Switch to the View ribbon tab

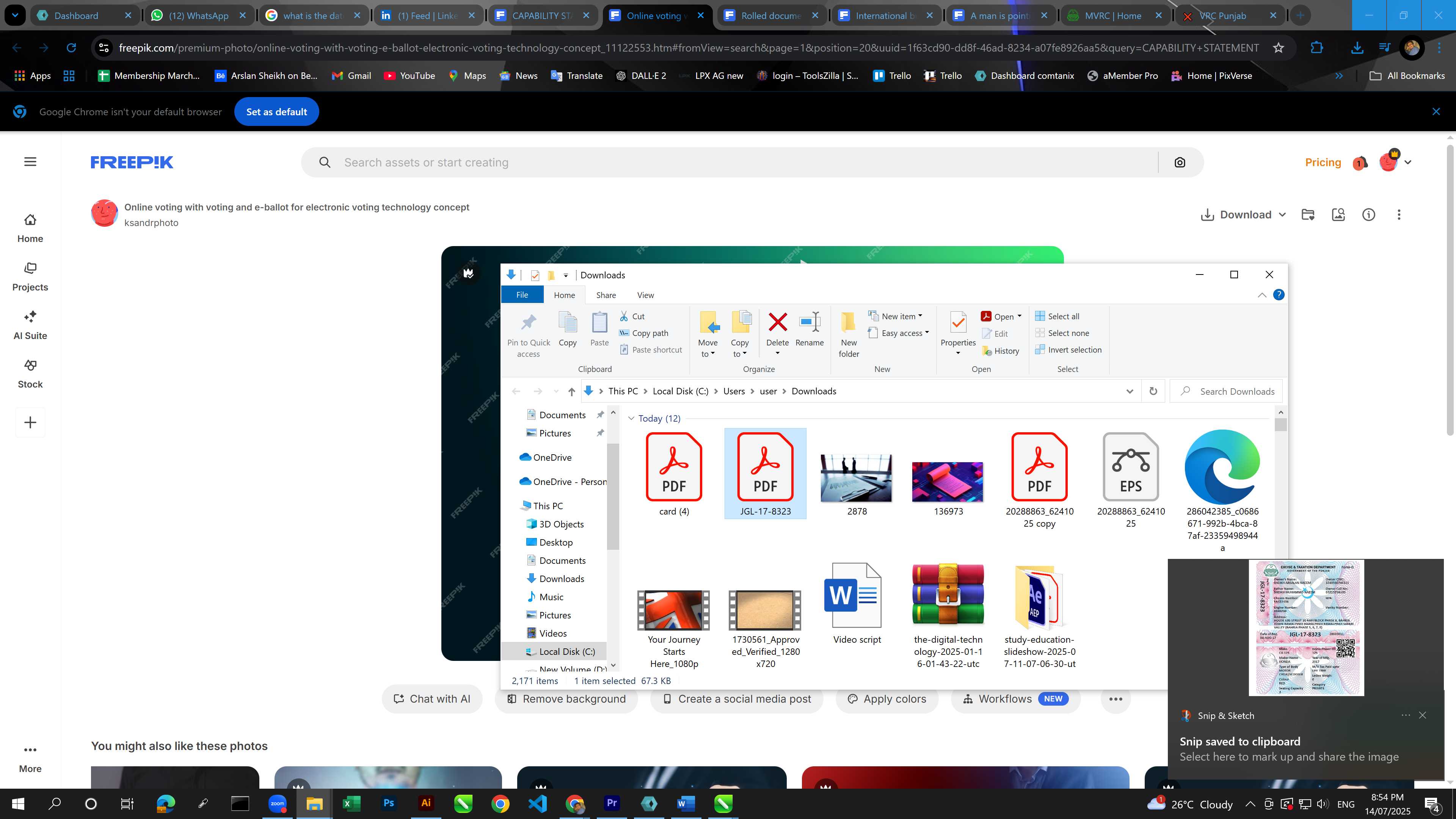click(x=645, y=295)
